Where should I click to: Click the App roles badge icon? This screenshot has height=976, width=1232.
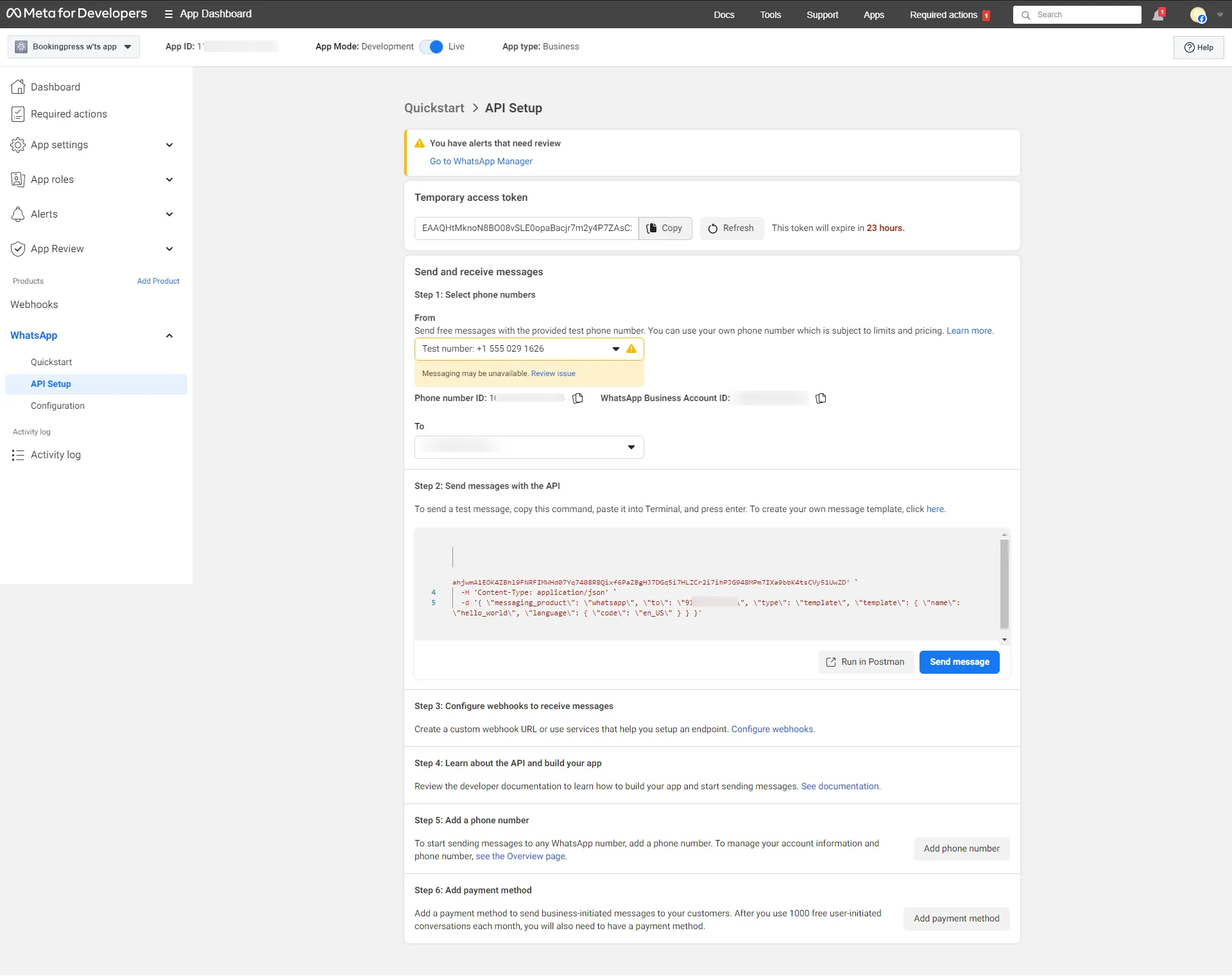tap(18, 180)
